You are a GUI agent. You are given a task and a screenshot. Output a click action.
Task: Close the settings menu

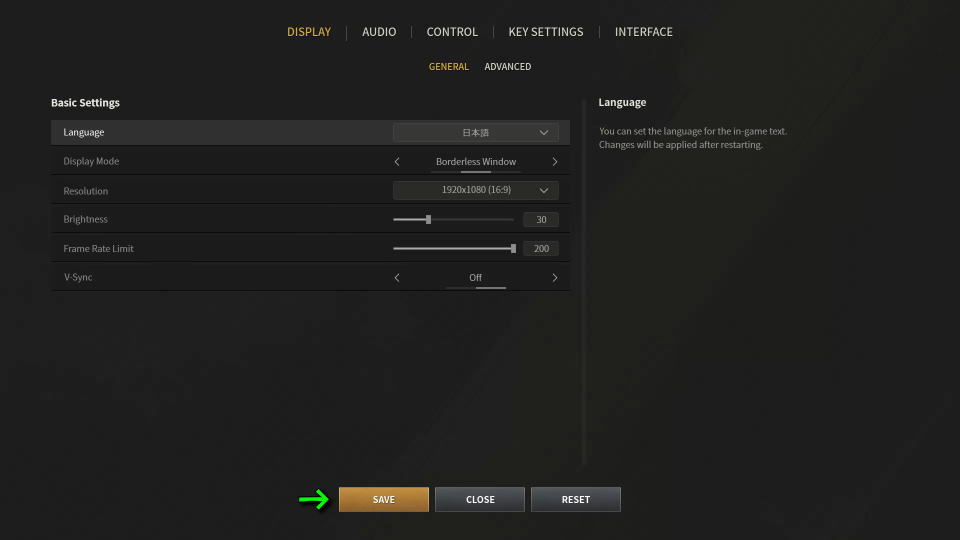click(x=480, y=500)
